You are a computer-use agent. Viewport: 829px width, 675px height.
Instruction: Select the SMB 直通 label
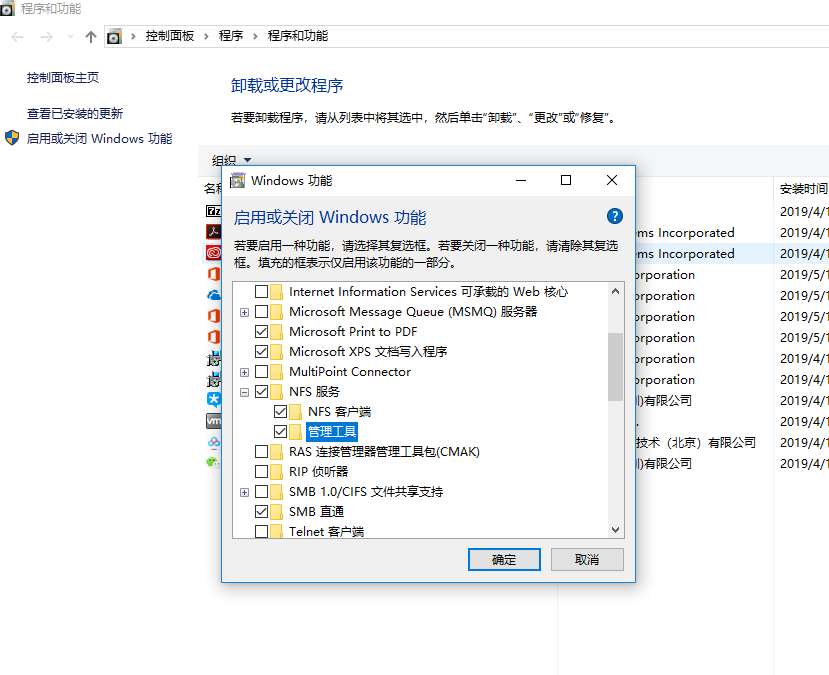(316, 512)
